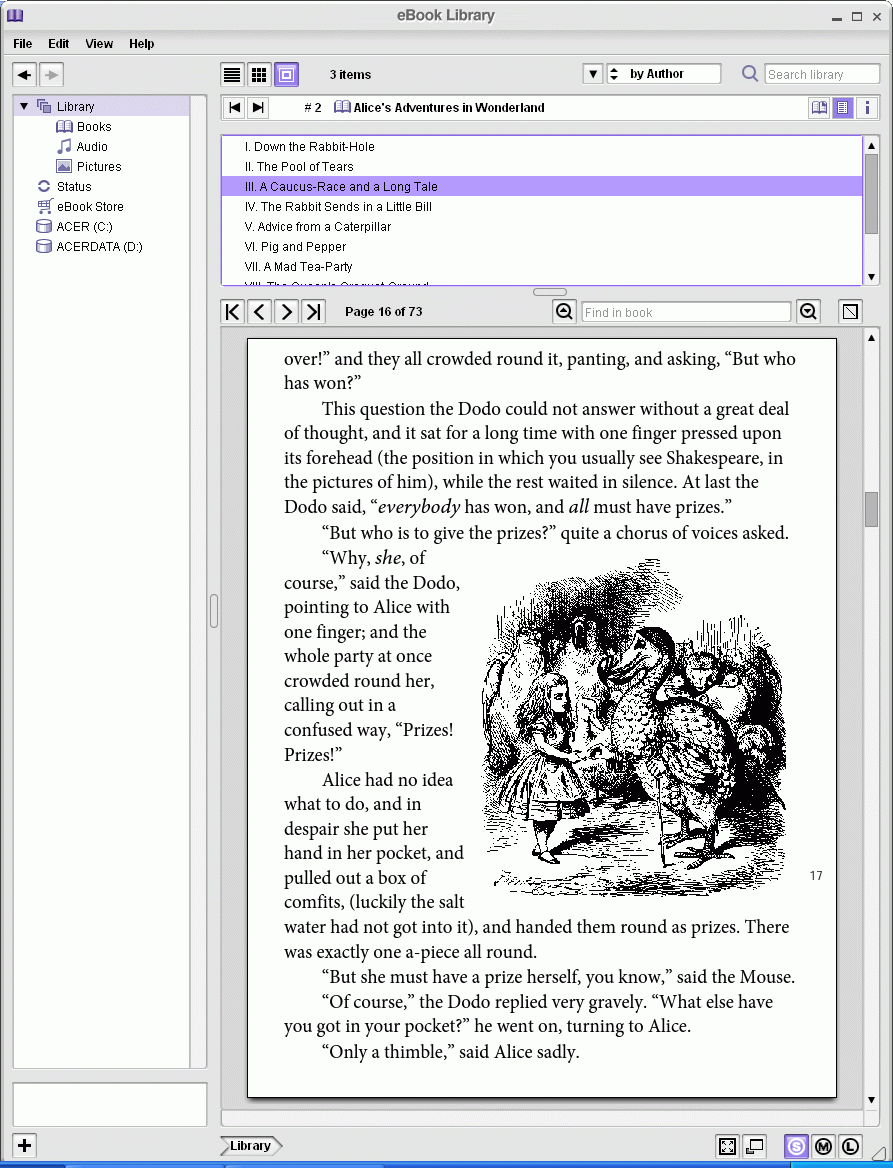Click the chapter list scroll-down arrow

coord(871,277)
